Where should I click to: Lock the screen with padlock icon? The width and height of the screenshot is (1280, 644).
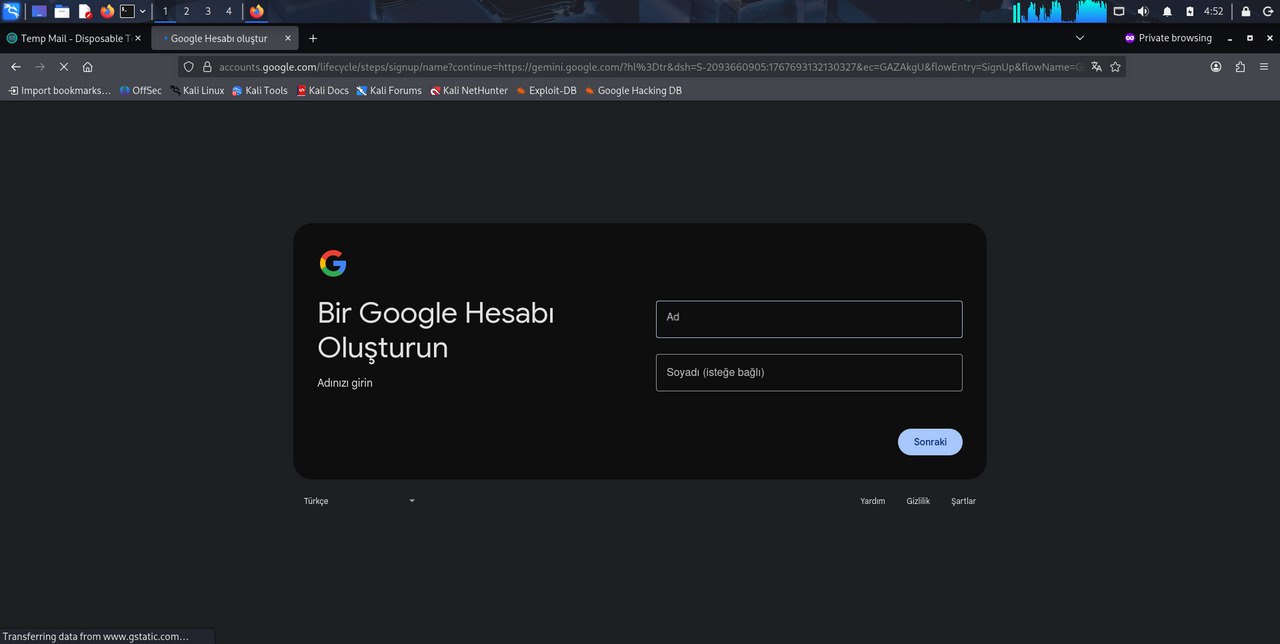coord(1246,11)
